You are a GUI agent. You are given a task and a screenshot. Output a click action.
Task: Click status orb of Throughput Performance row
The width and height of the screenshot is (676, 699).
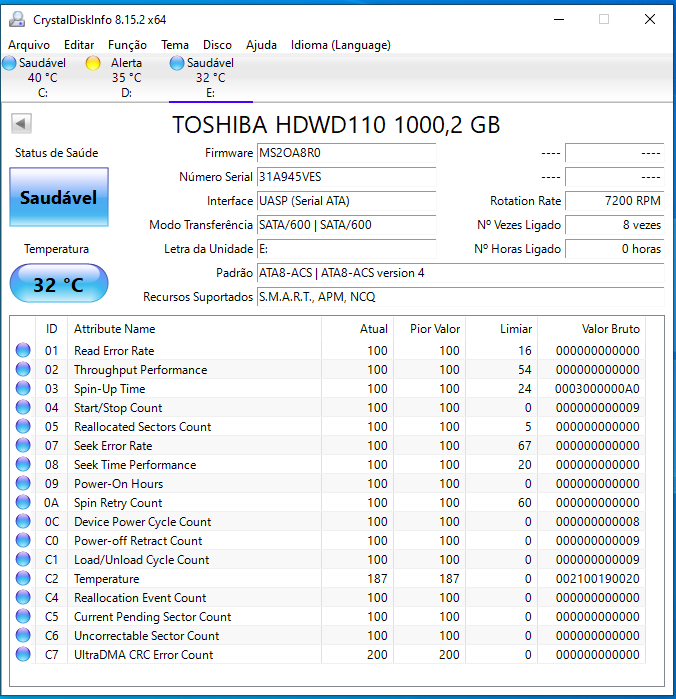point(23,369)
